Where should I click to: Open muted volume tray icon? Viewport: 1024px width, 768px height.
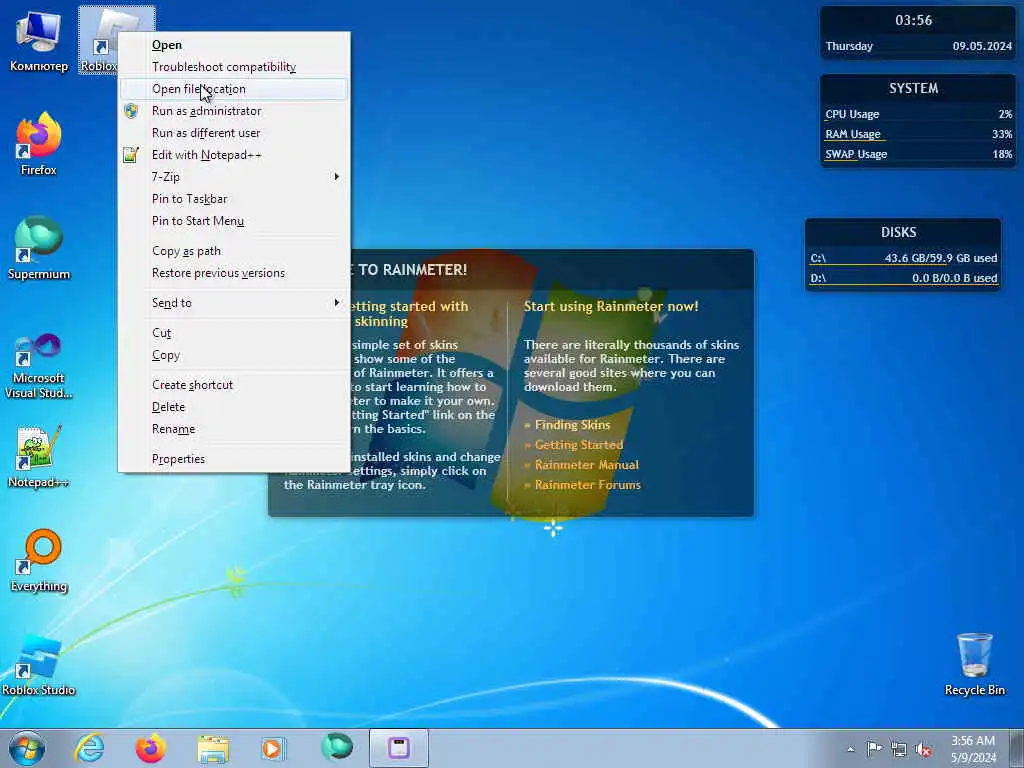coord(923,749)
